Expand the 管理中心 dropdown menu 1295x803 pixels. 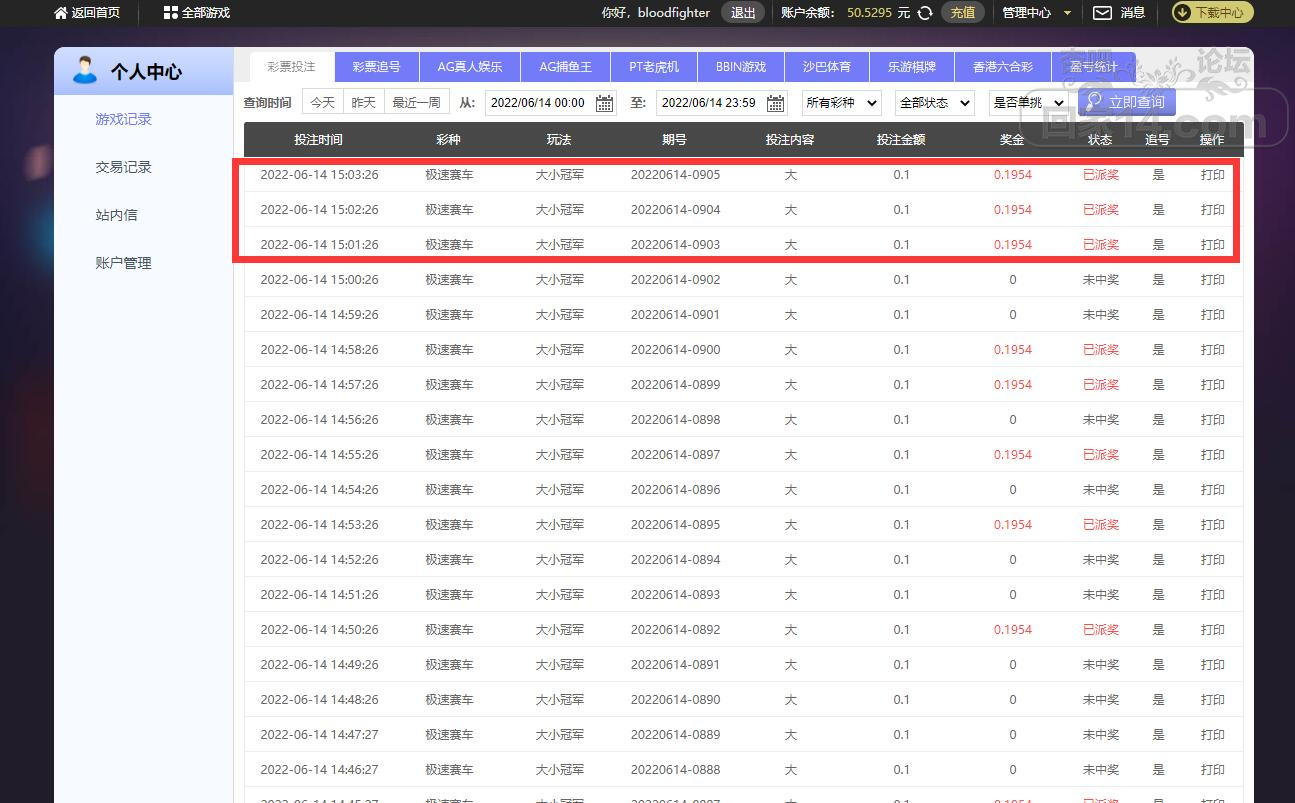pos(1036,13)
